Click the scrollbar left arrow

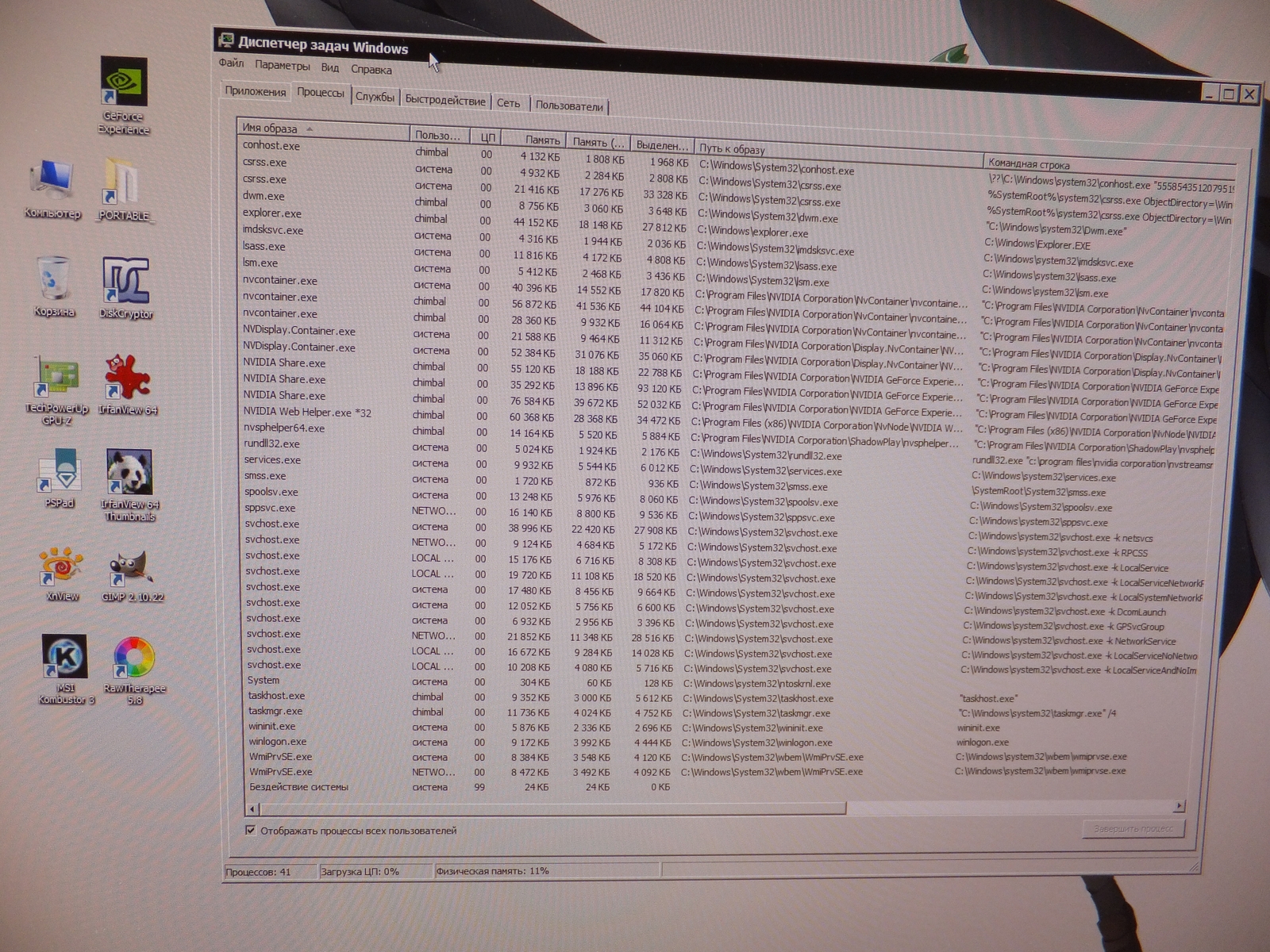(x=252, y=809)
